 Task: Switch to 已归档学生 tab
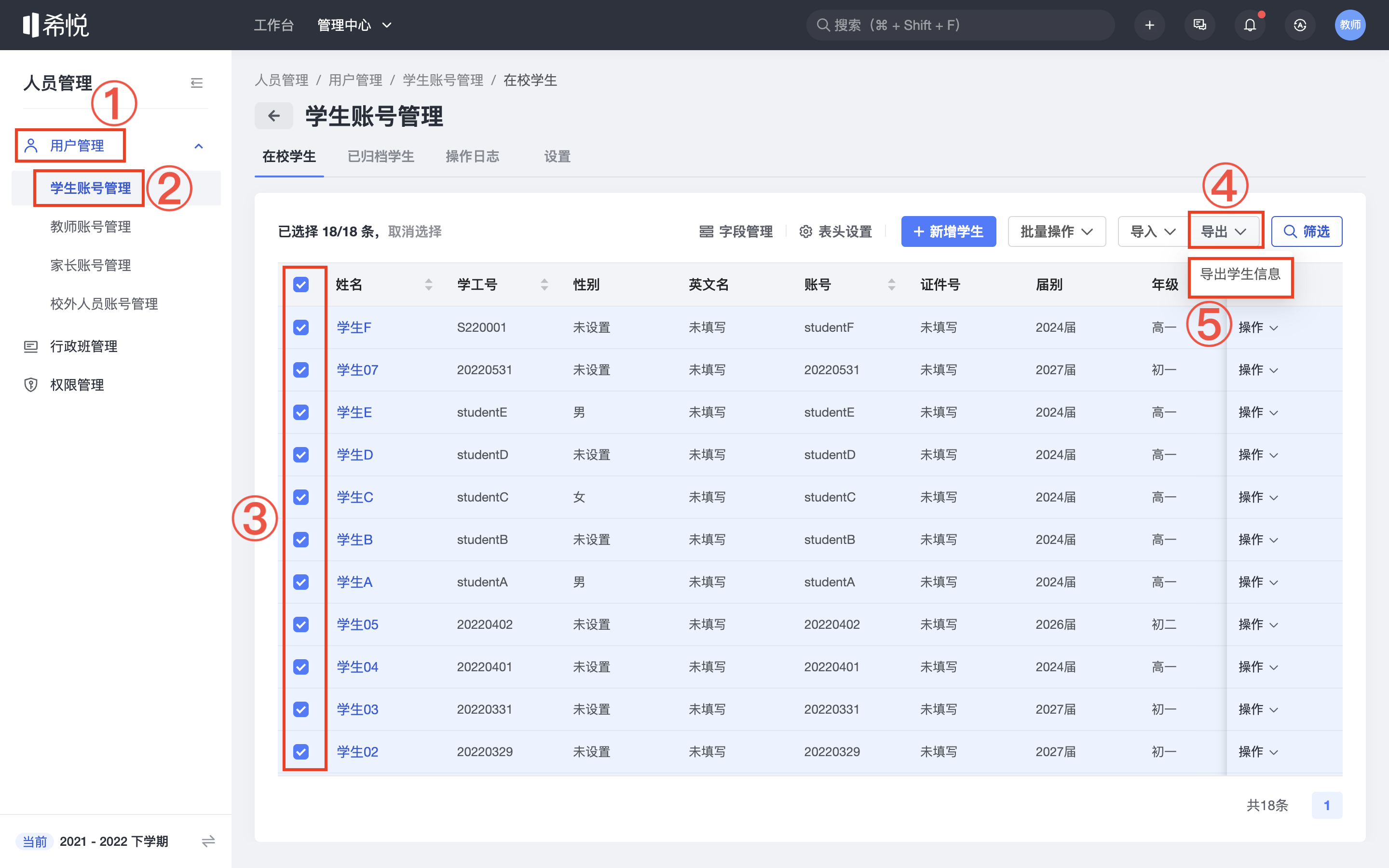pyautogui.click(x=381, y=156)
